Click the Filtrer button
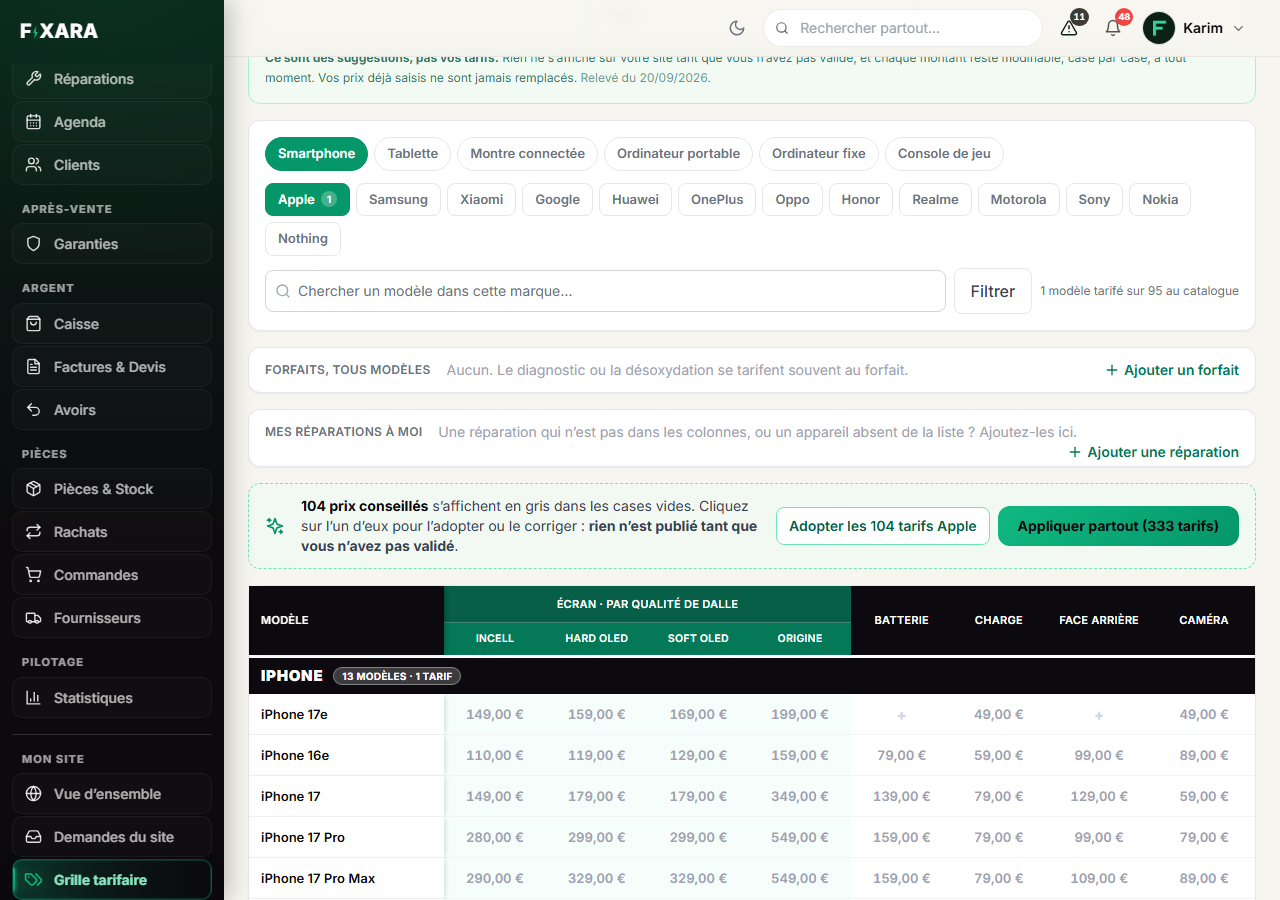The height and width of the screenshot is (900, 1280). coord(992,291)
